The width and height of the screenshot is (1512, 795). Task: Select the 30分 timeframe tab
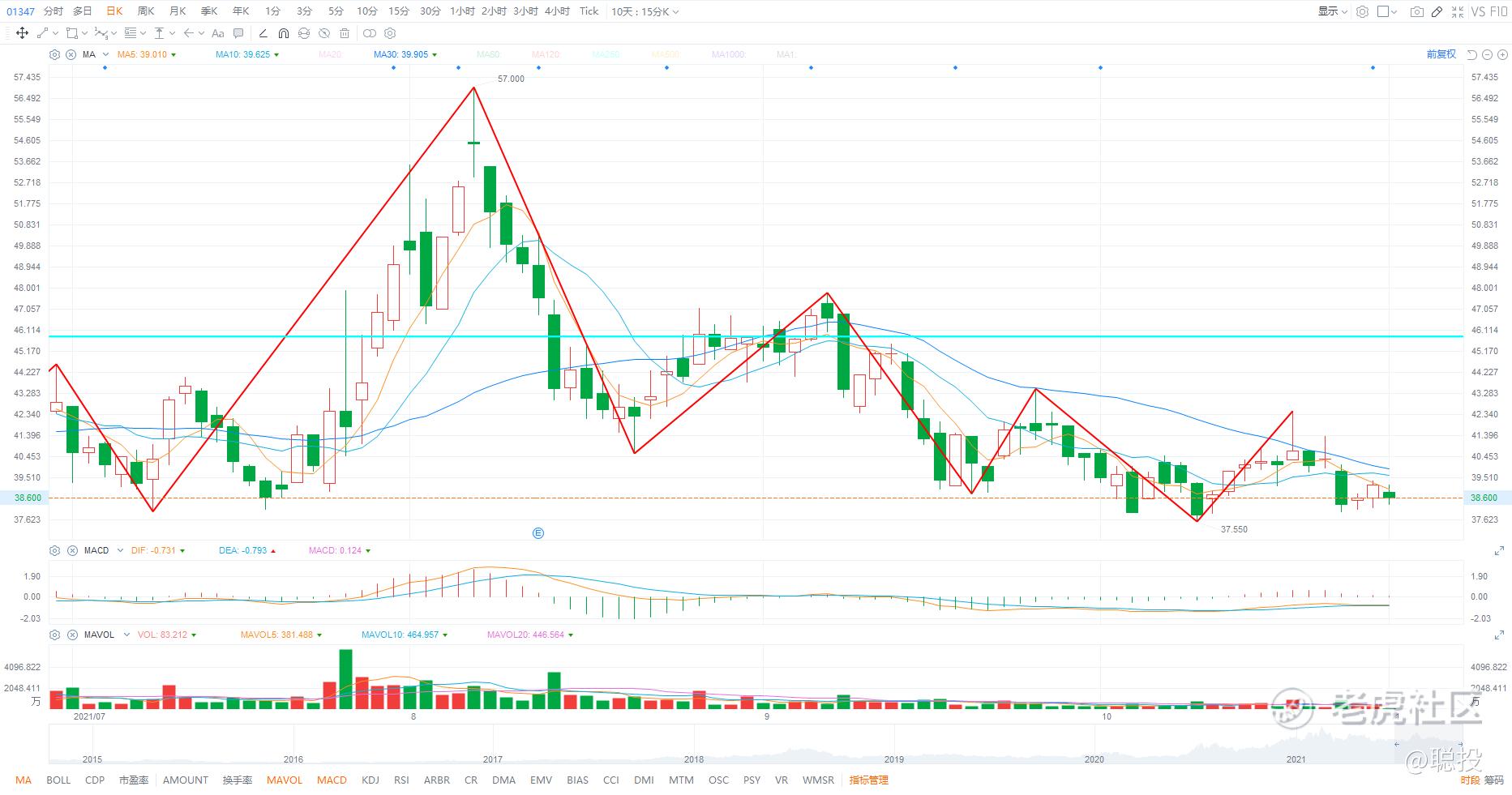point(430,11)
